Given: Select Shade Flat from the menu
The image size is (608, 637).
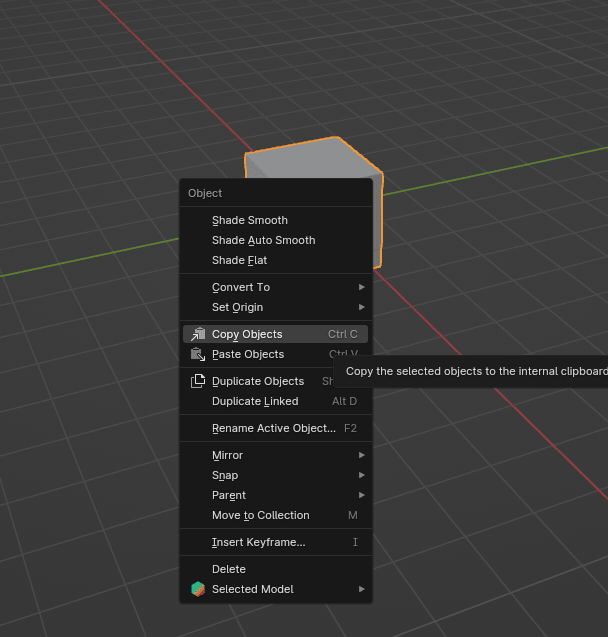Looking at the screenshot, I should [240, 260].
